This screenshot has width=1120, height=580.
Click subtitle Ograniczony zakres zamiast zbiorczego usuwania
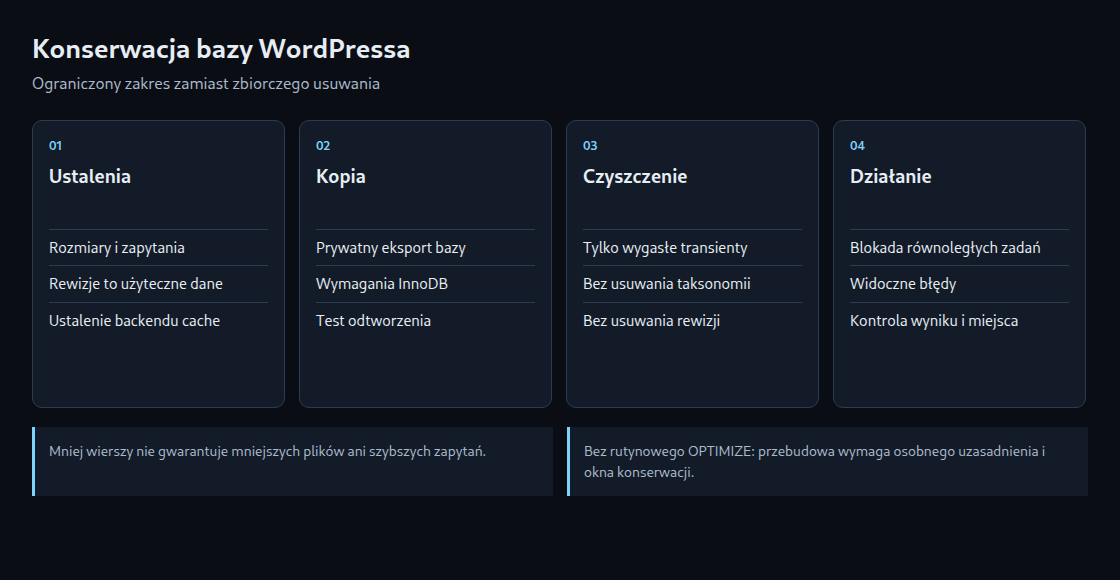tap(206, 84)
